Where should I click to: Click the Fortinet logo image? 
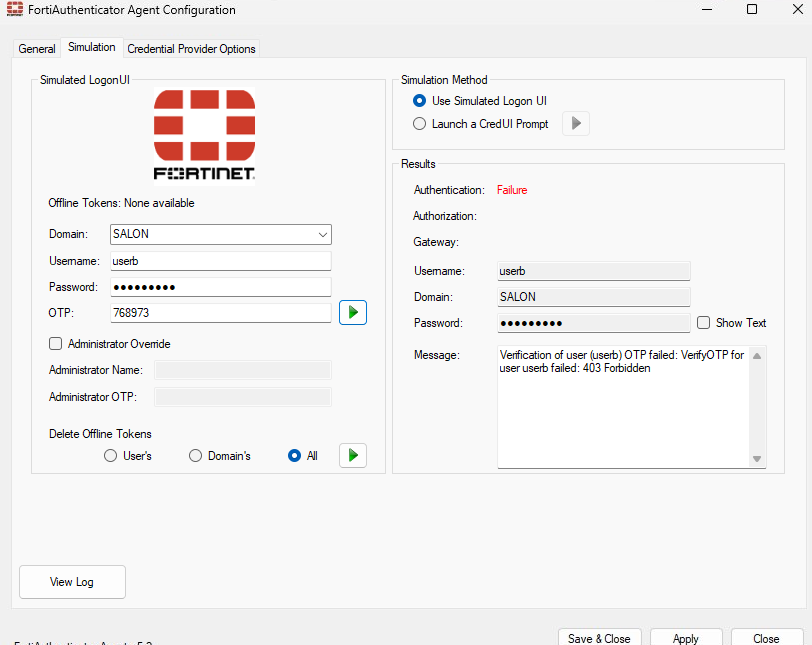[204, 135]
